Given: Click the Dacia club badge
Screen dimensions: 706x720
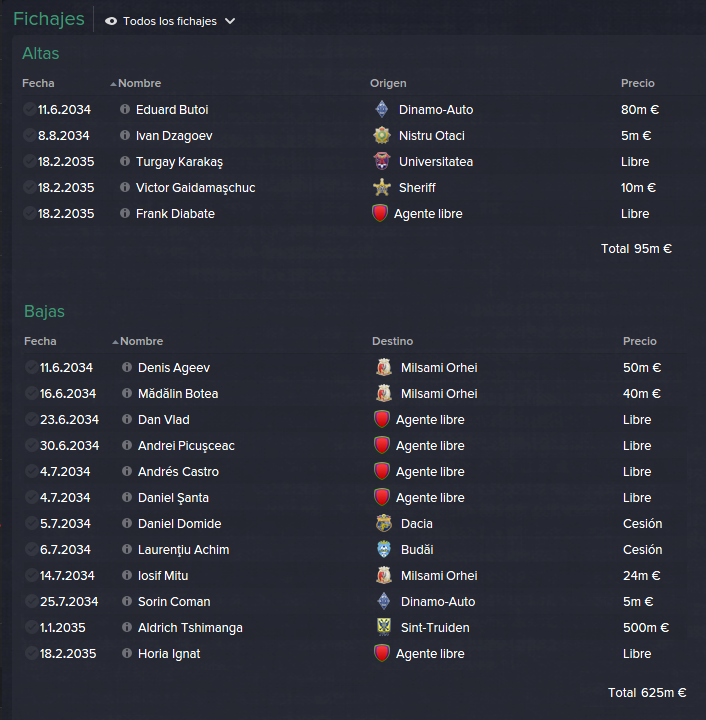Looking at the screenshot, I should pyautogui.click(x=384, y=523).
